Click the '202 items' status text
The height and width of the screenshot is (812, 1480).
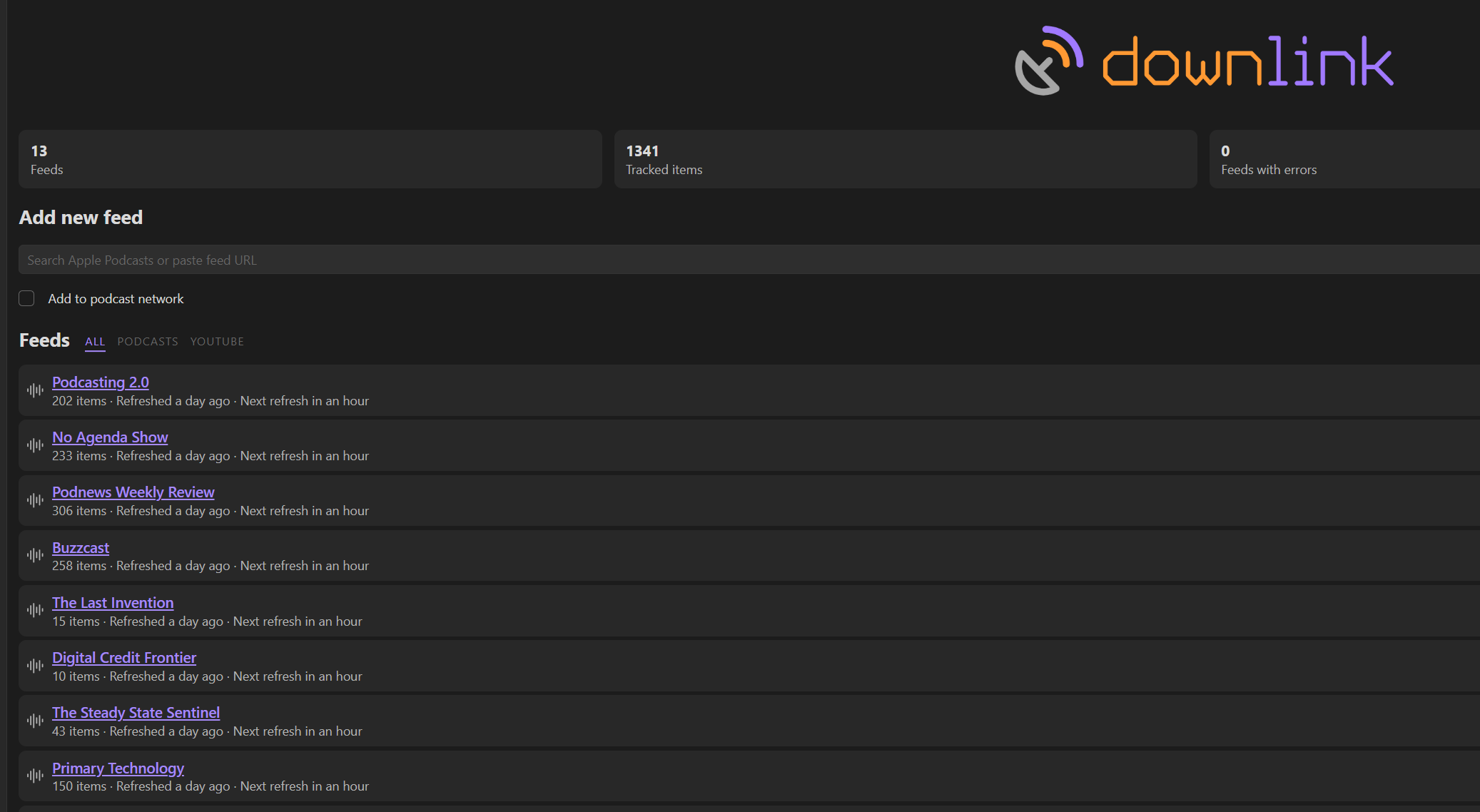79,401
